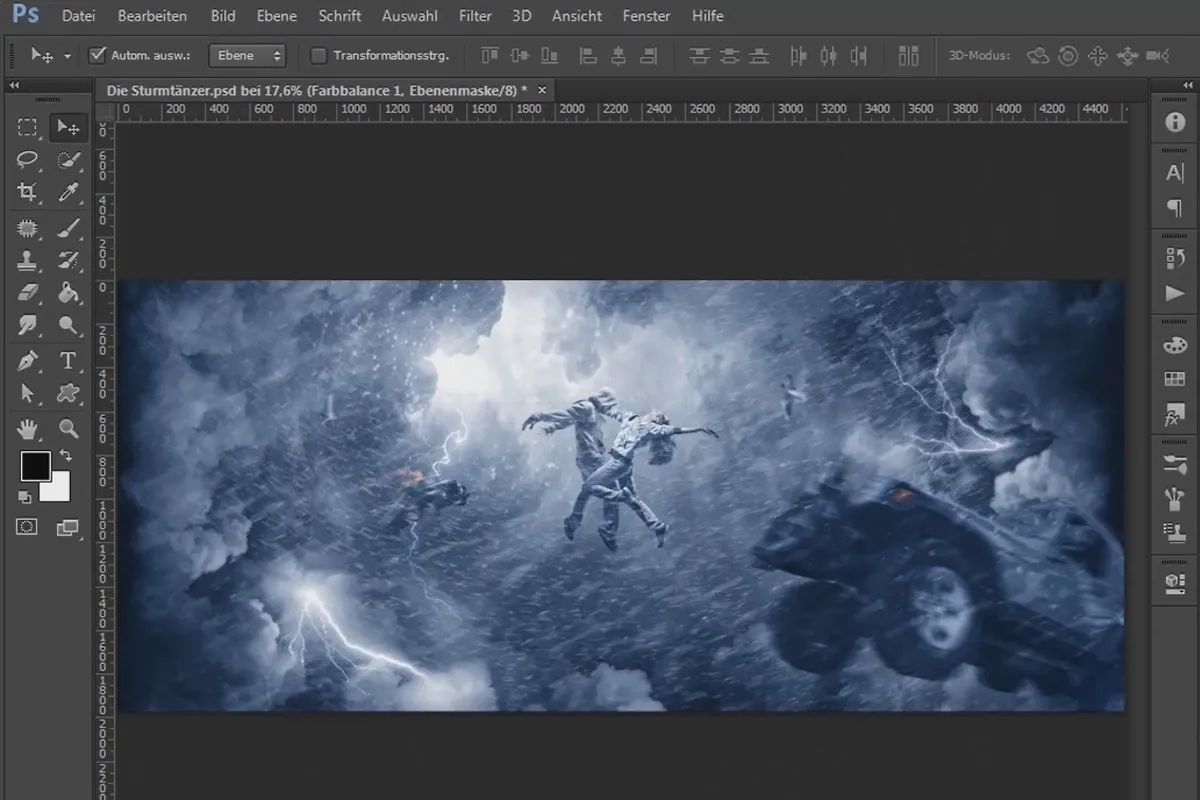The height and width of the screenshot is (800, 1200).
Task: Open the Move tool preset picker arrow
Action: click(x=67, y=56)
